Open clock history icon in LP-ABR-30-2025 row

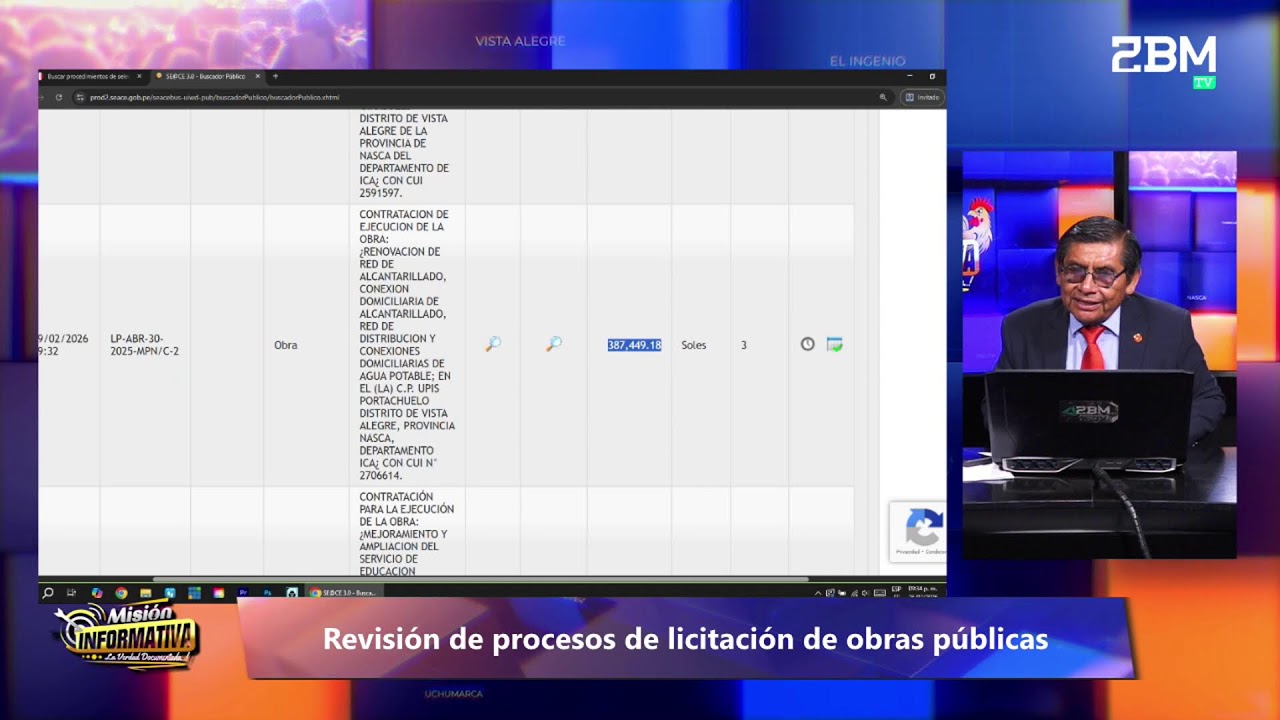[x=808, y=344]
